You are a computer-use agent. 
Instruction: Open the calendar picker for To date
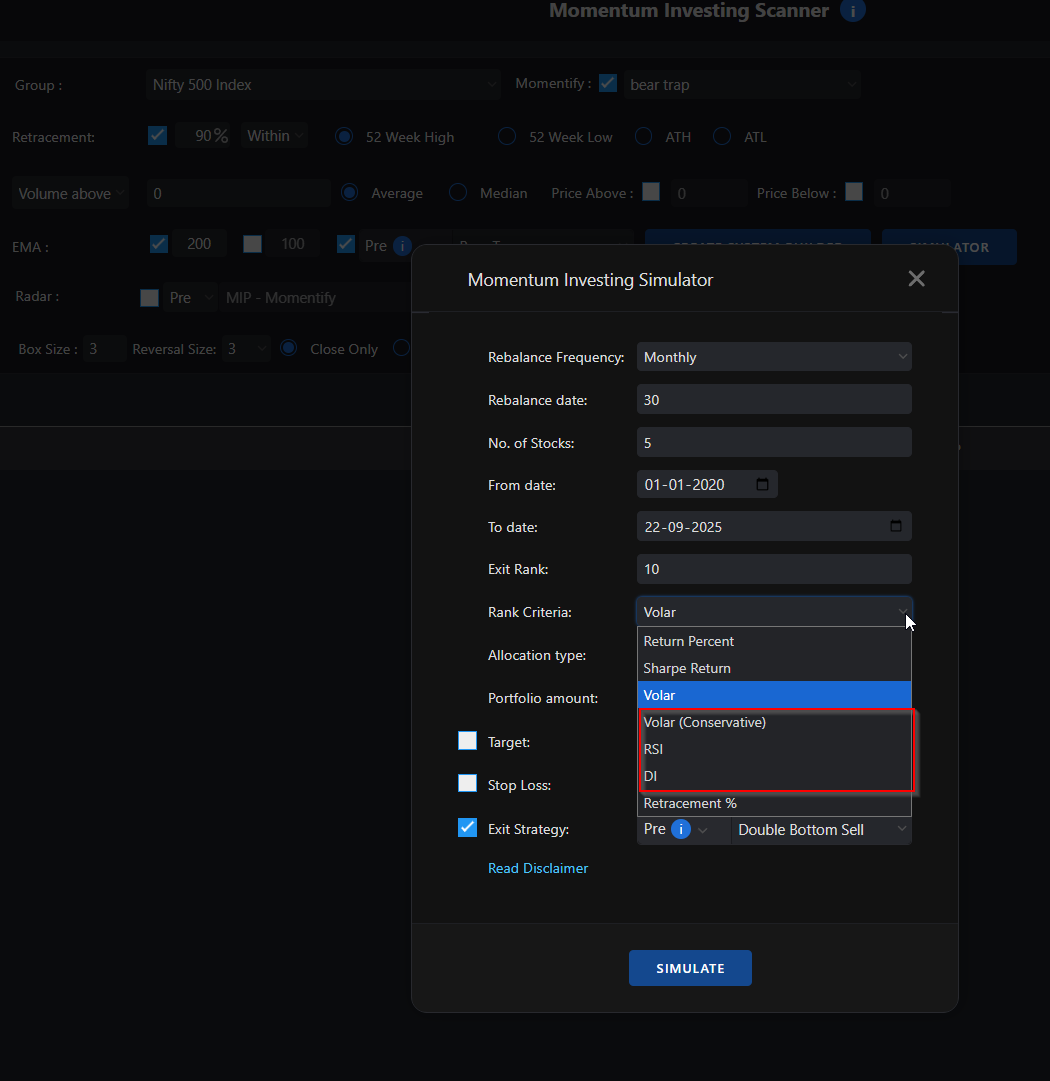[896, 526]
